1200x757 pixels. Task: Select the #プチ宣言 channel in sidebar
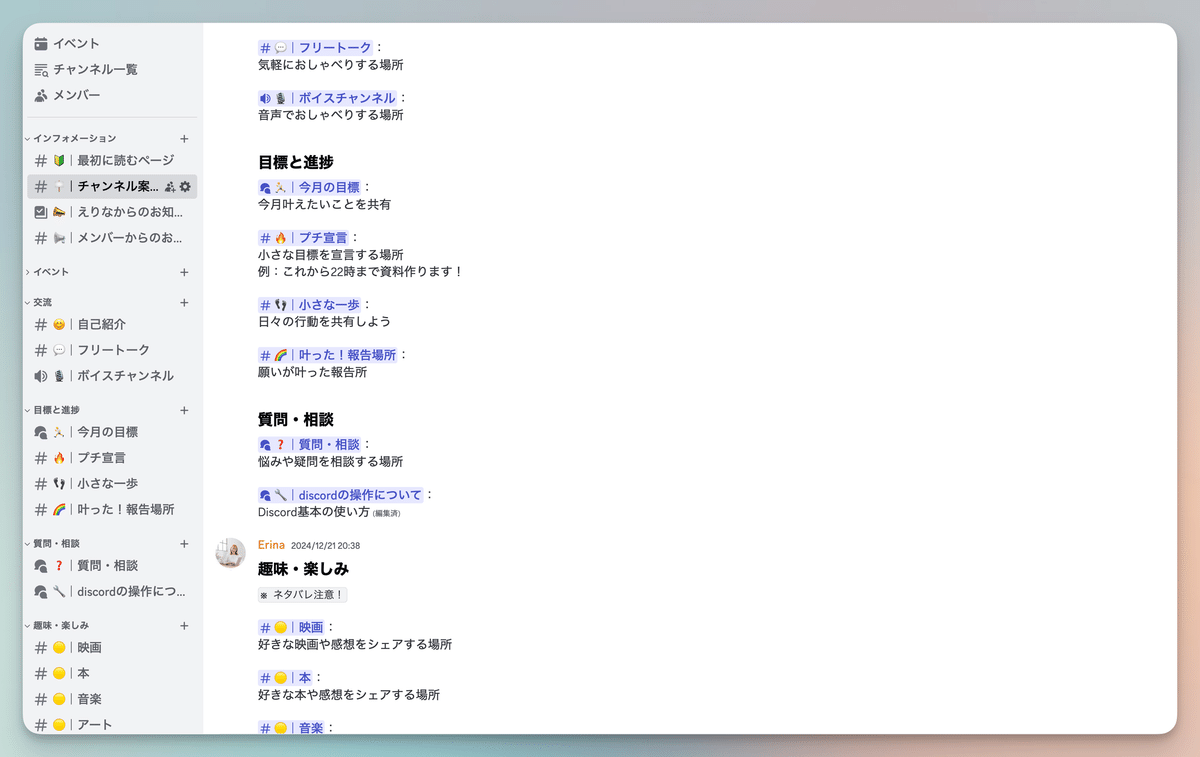pos(80,457)
